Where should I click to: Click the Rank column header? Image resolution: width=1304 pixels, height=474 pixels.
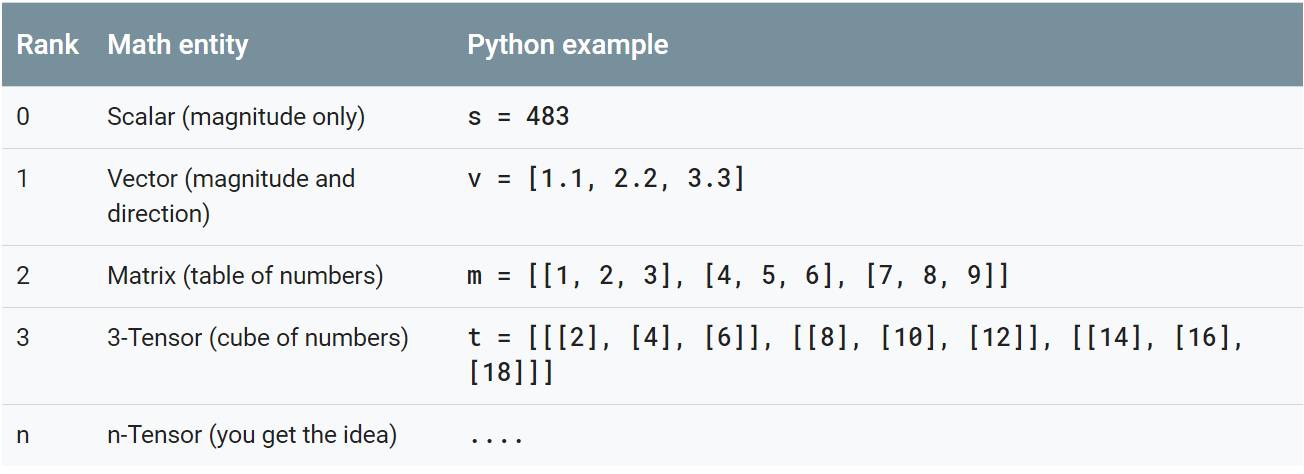pos(47,45)
